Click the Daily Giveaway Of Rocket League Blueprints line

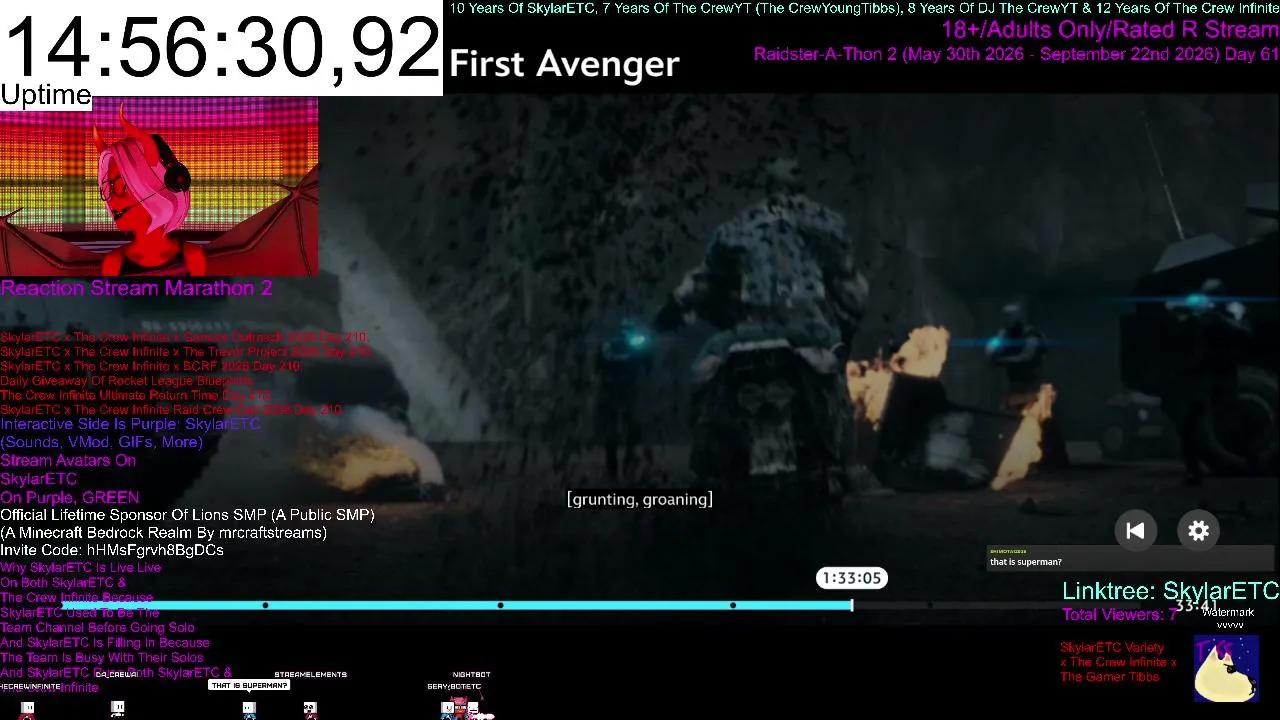click(126, 381)
